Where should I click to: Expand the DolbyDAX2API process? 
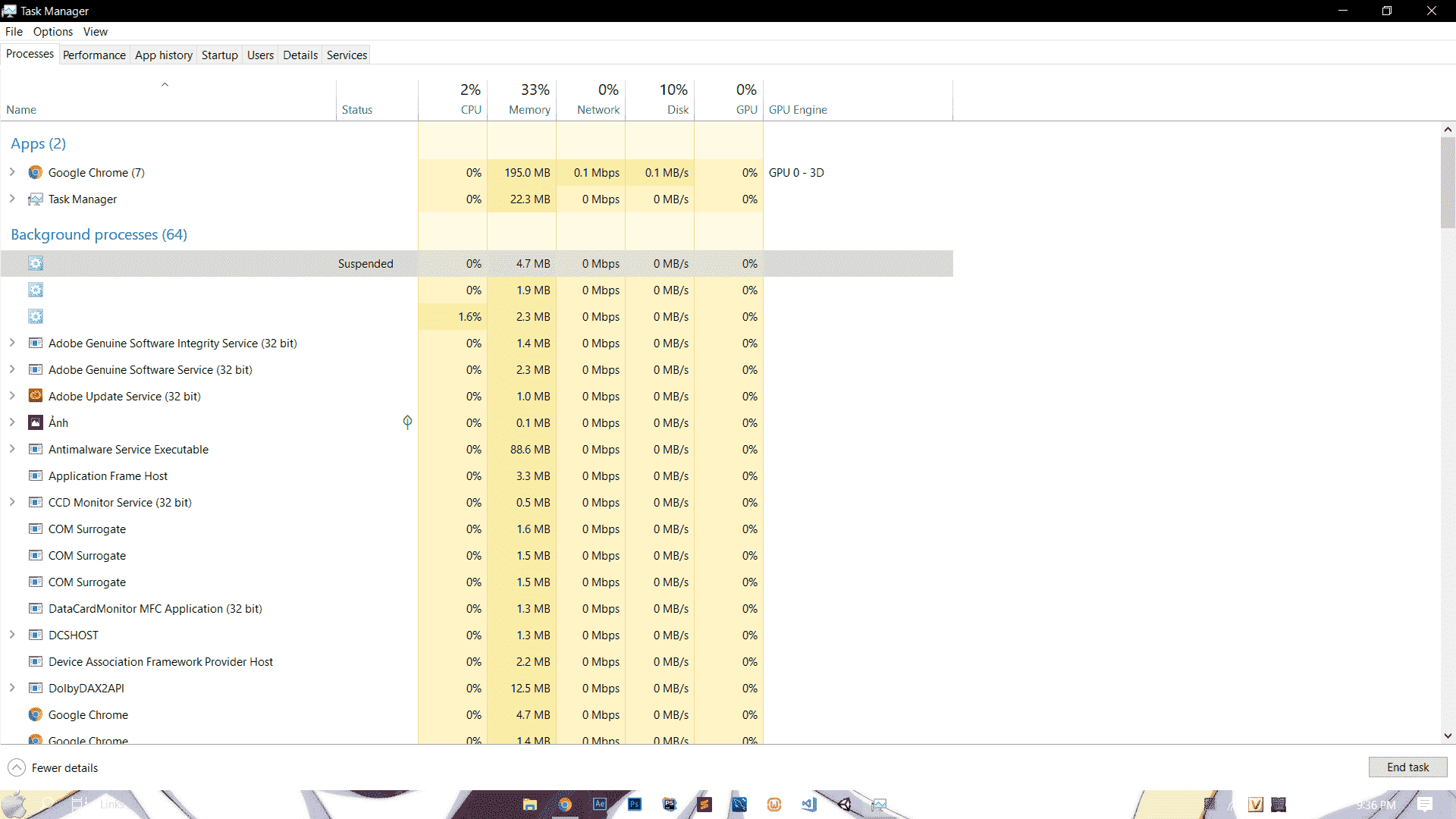(12, 688)
